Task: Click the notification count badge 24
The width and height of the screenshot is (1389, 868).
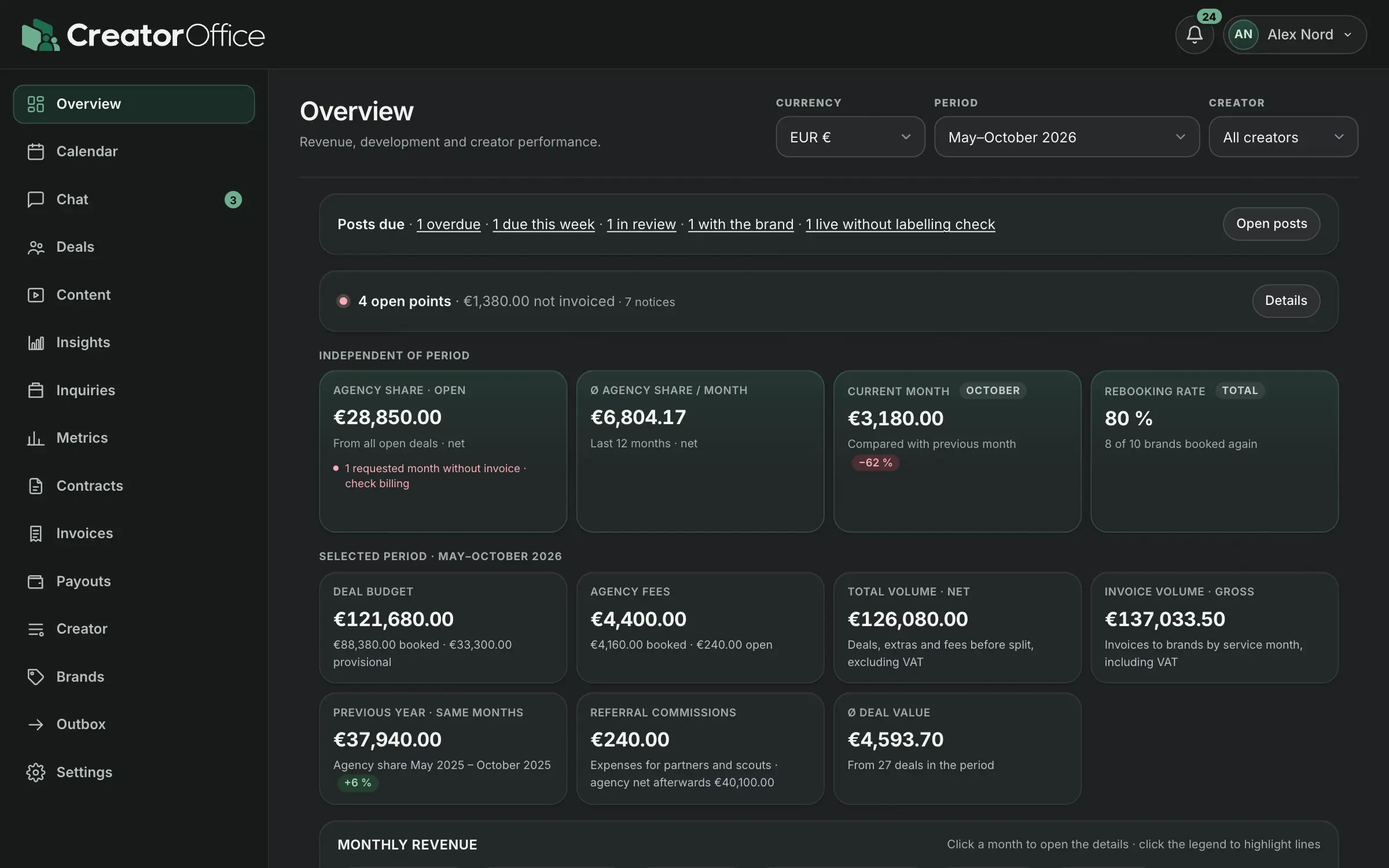Action: coord(1209,17)
